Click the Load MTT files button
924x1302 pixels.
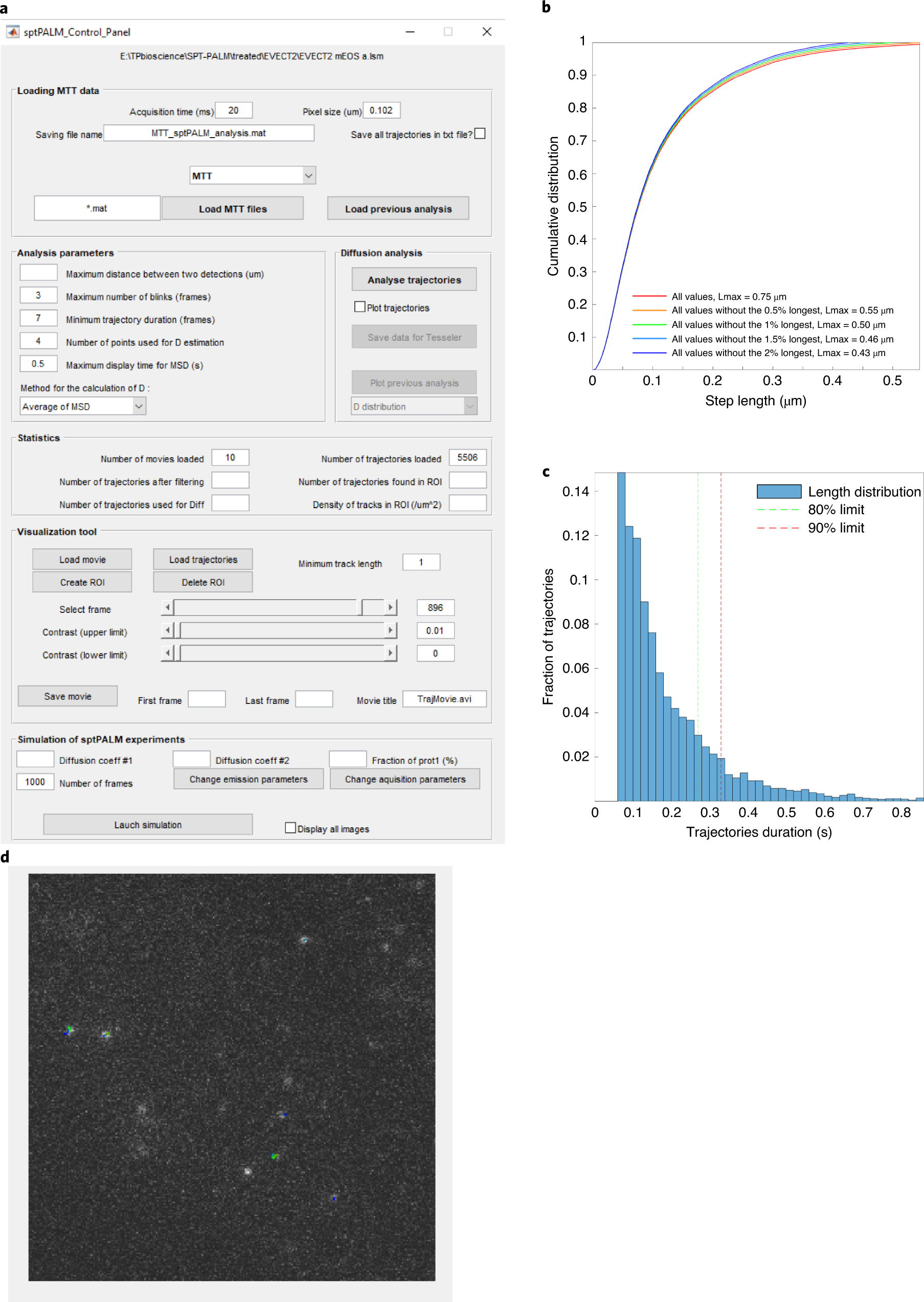233,208
